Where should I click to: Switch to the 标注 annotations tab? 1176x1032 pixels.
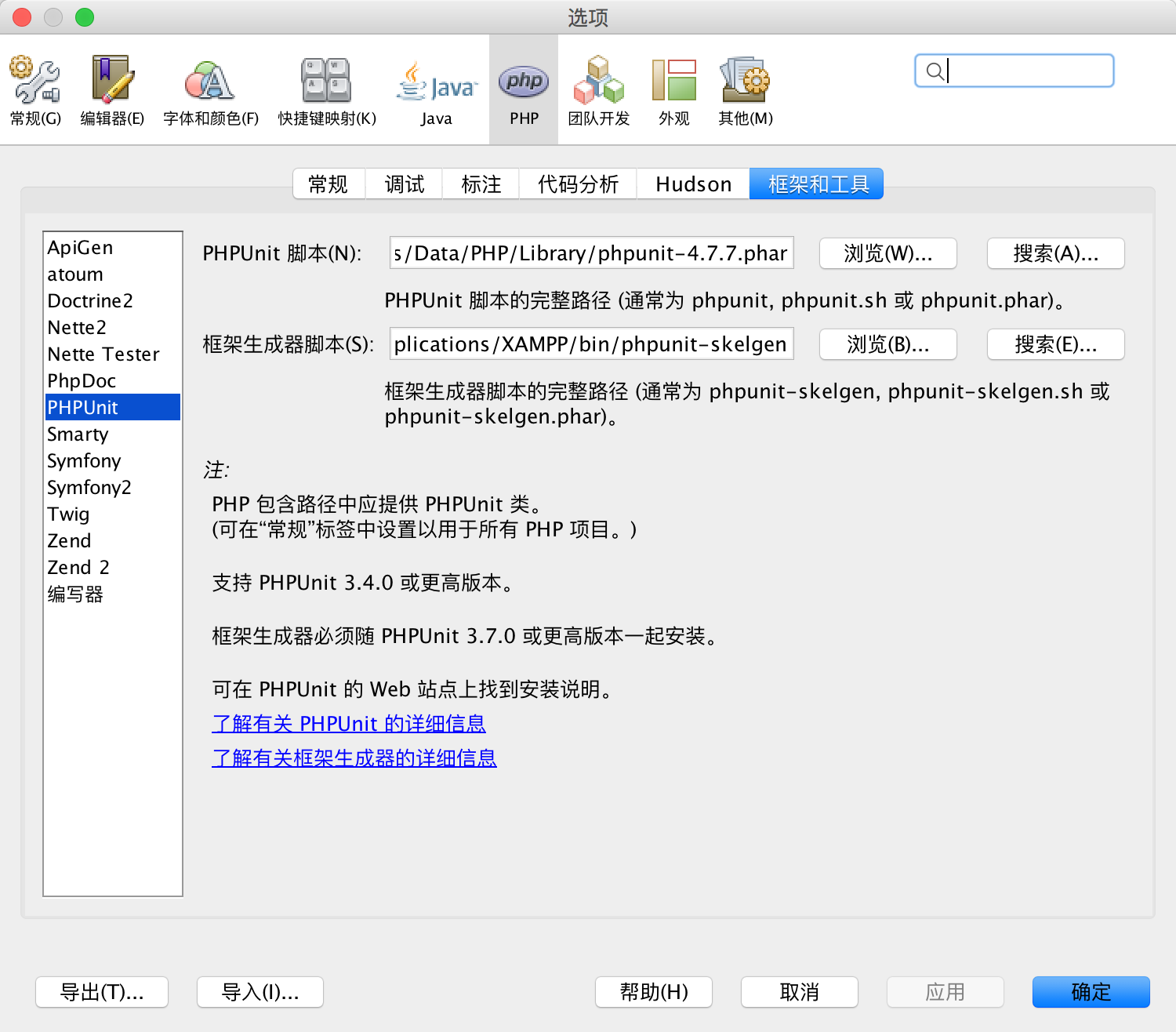(x=481, y=184)
